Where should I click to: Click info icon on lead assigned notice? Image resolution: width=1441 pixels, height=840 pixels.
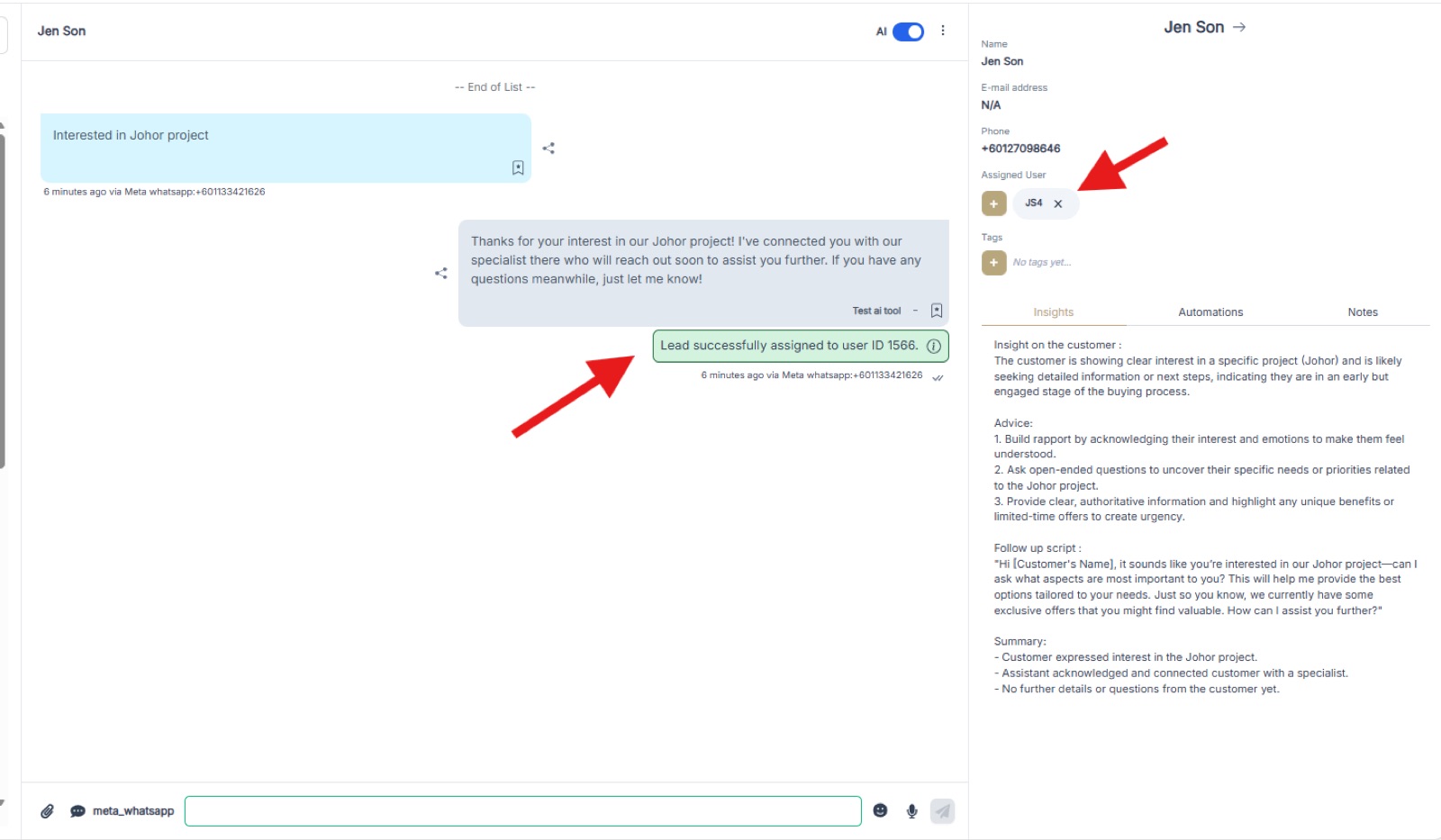(934, 346)
